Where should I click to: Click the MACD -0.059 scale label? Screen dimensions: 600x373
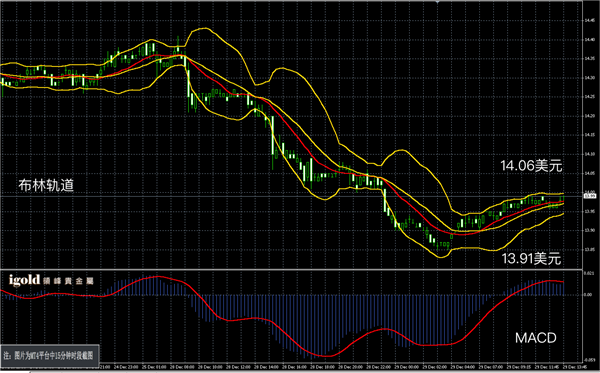tap(589, 360)
